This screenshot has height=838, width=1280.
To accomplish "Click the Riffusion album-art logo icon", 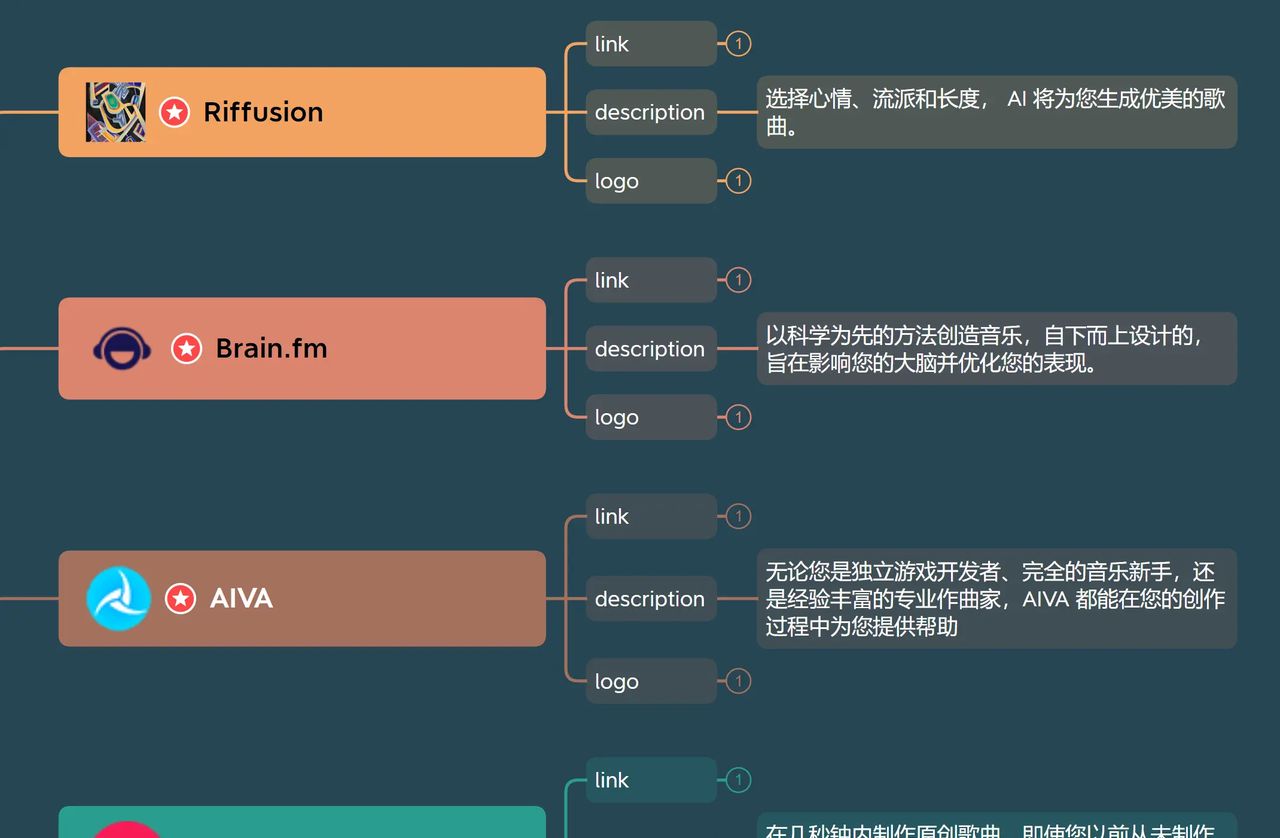I will click(115, 112).
